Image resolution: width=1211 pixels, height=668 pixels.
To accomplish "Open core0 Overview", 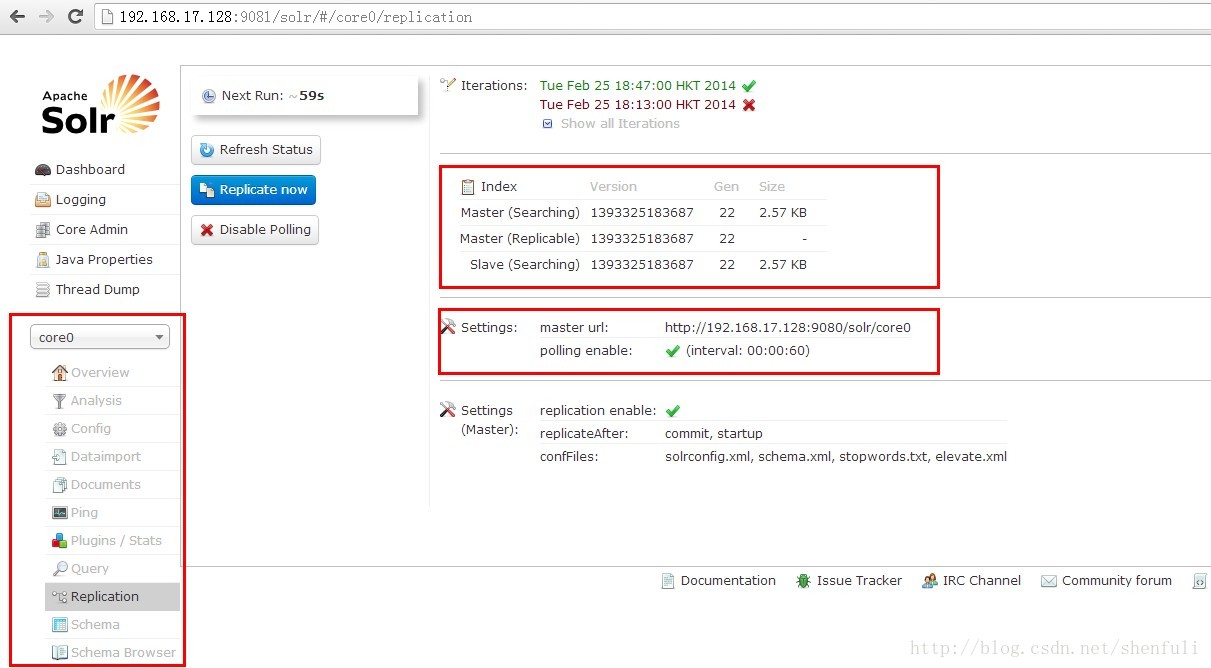I will pos(100,373).
